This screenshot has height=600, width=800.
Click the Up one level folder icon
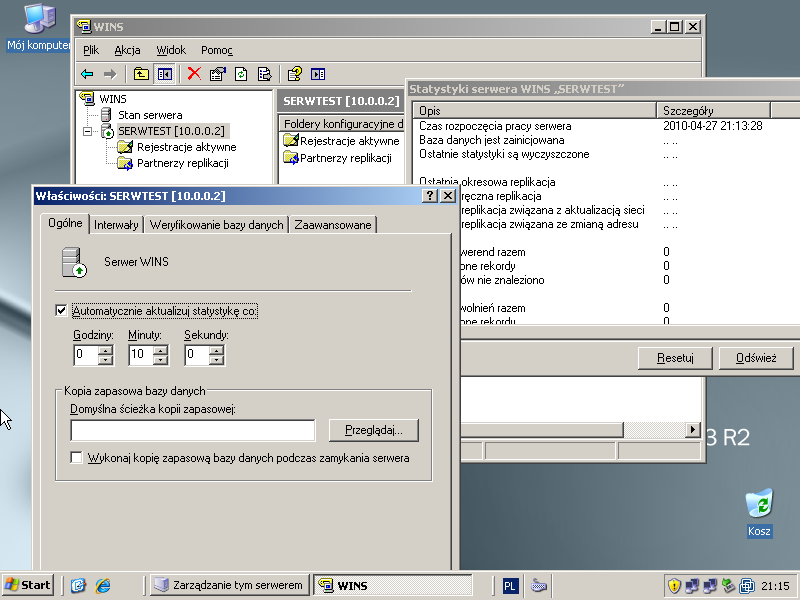(141, 74)
